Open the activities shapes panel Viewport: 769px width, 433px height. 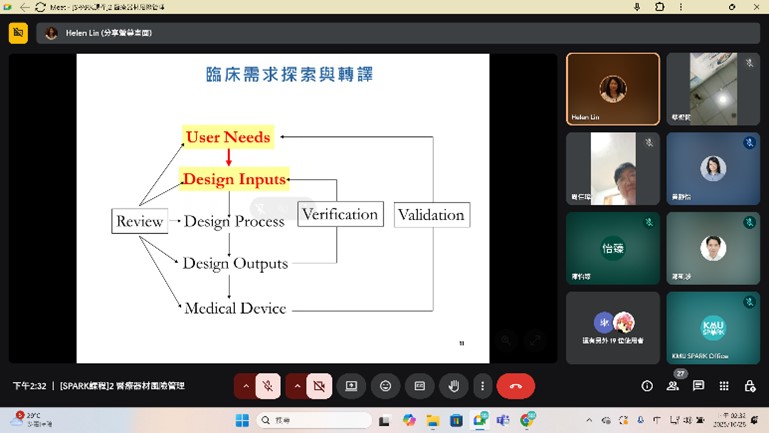coord(724,386)
